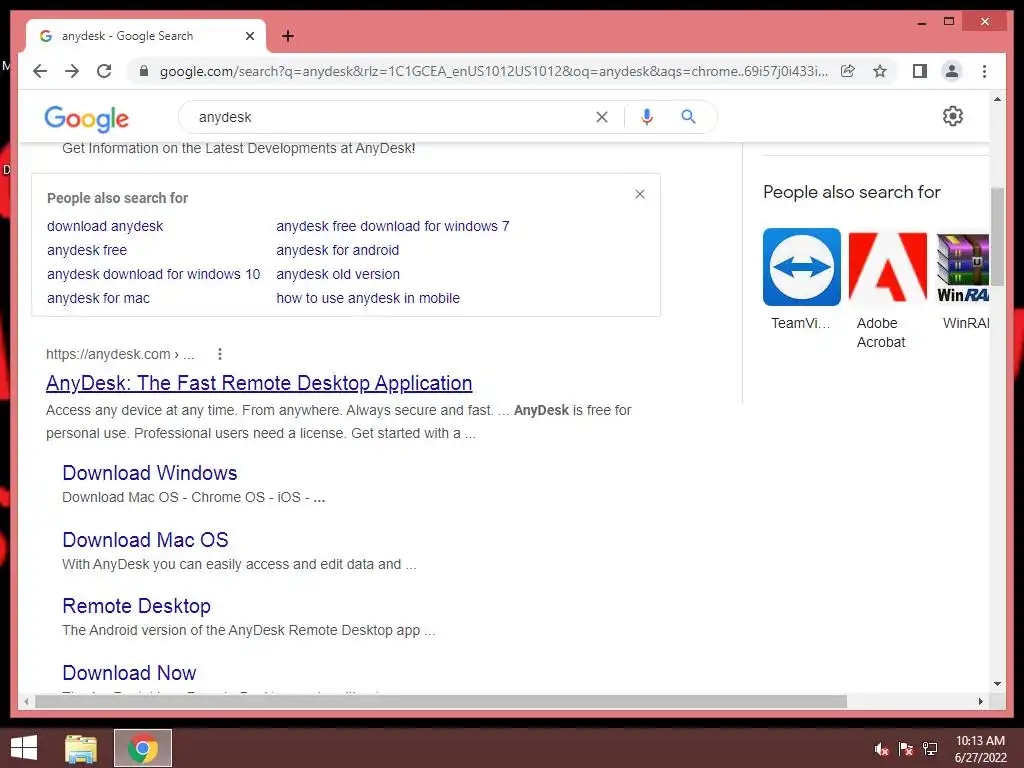
Task: Search 'anydesk download for windows 10'
Action: [x=153, y=274]
